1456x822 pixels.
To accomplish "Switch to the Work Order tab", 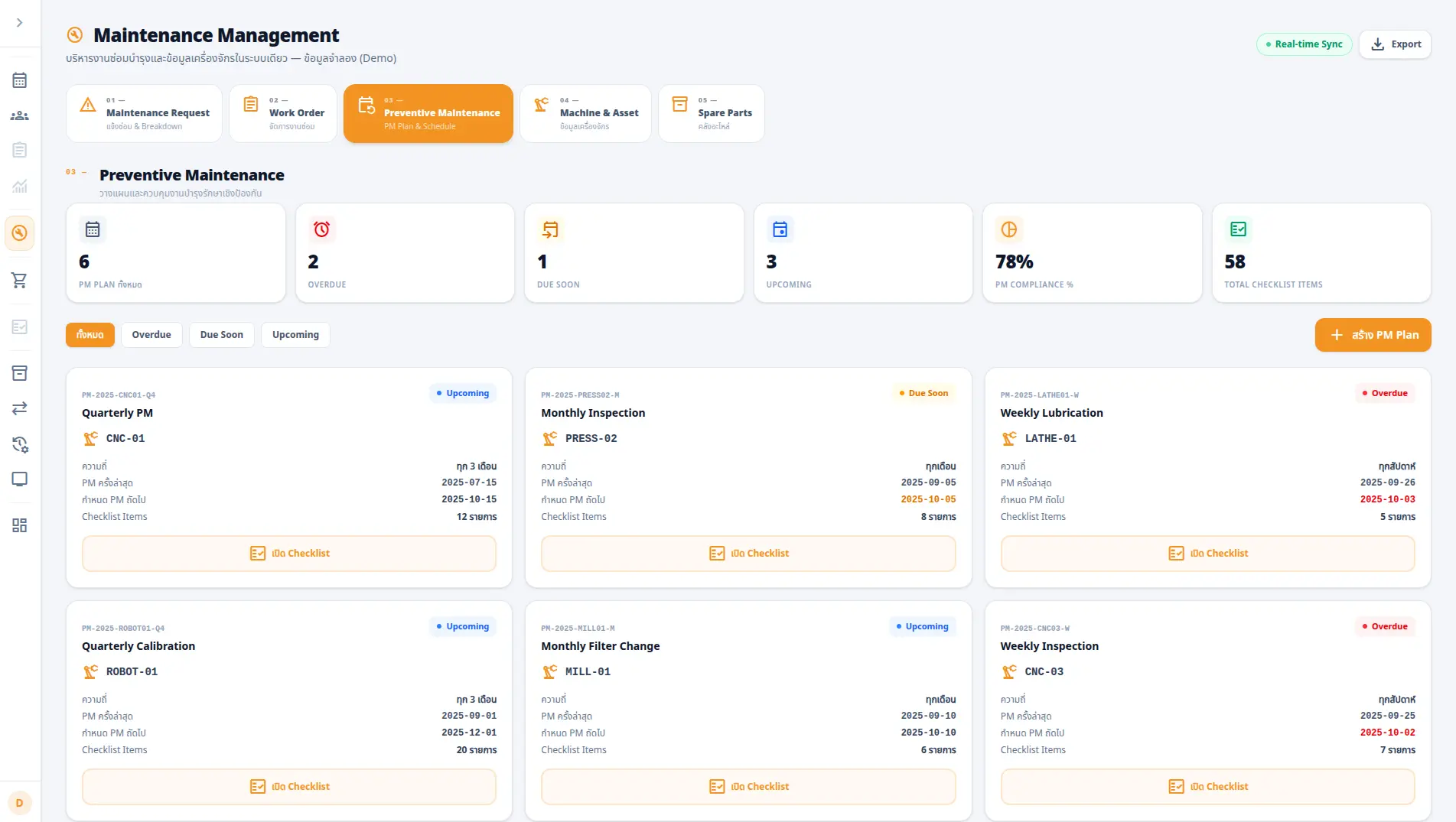I will (x=283, y=113).
